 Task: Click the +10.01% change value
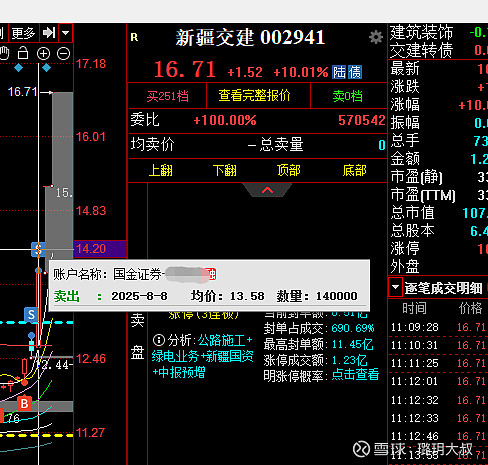pyautogui.click(x=301, y=72)
